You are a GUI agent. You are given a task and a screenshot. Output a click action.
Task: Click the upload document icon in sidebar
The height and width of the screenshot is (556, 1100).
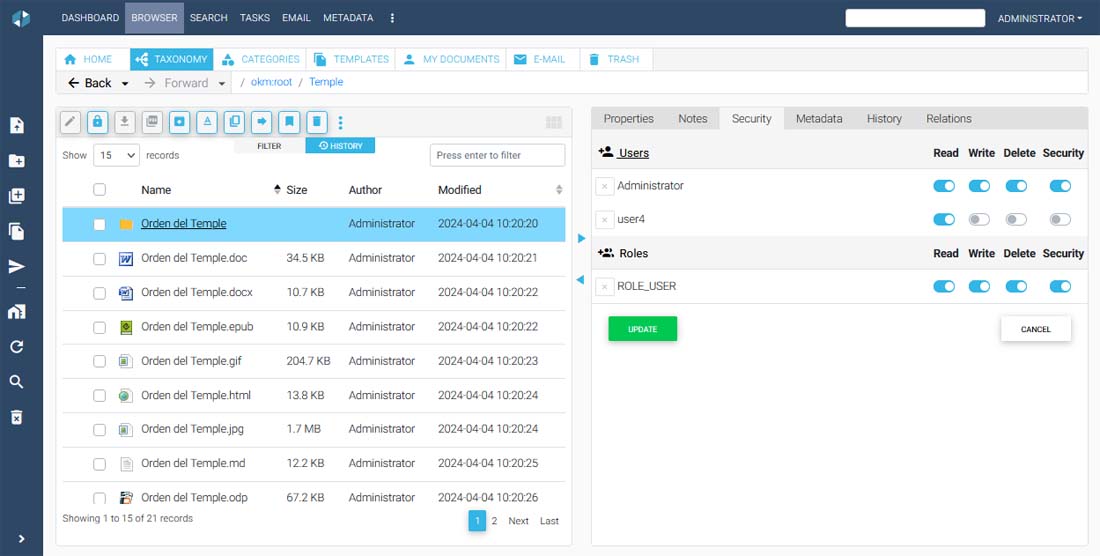[17, 126]
